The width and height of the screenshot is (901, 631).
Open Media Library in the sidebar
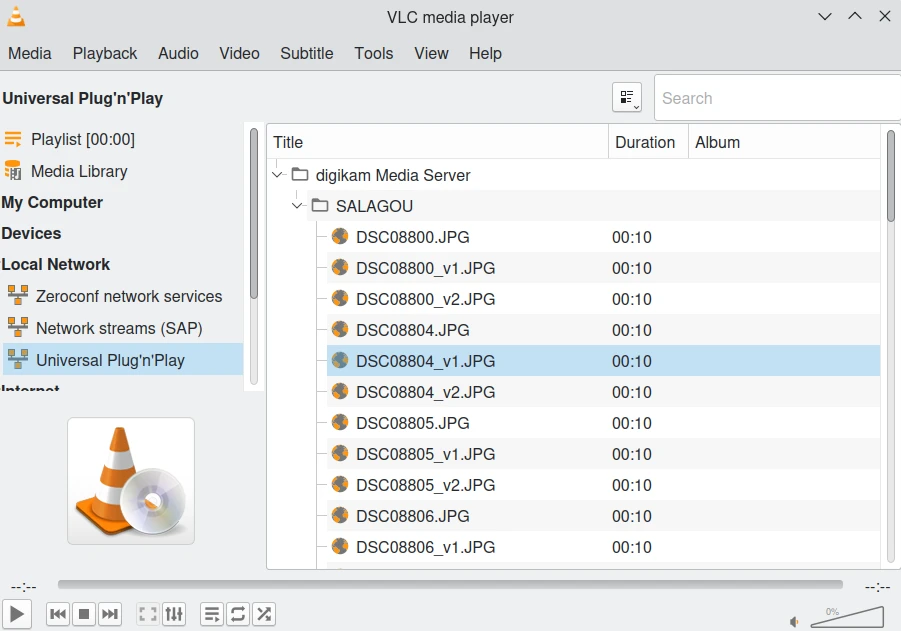pyautogui.click(x=79, y=171)
